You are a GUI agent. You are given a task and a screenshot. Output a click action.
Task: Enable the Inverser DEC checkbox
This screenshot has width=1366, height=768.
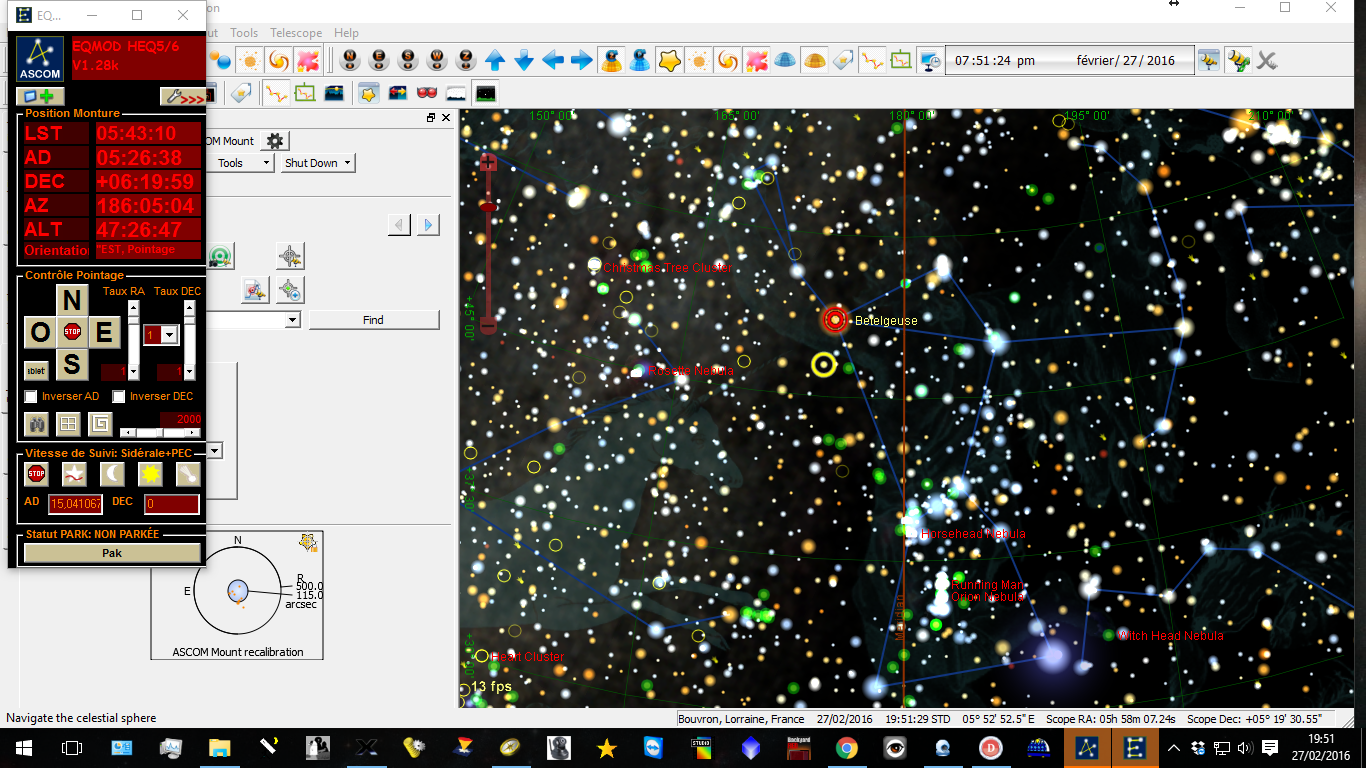(x=119, y=397)
